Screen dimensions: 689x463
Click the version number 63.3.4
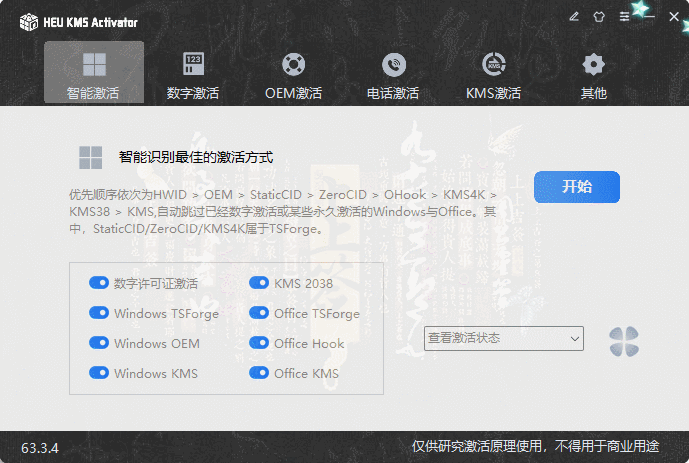click(40, 448)
